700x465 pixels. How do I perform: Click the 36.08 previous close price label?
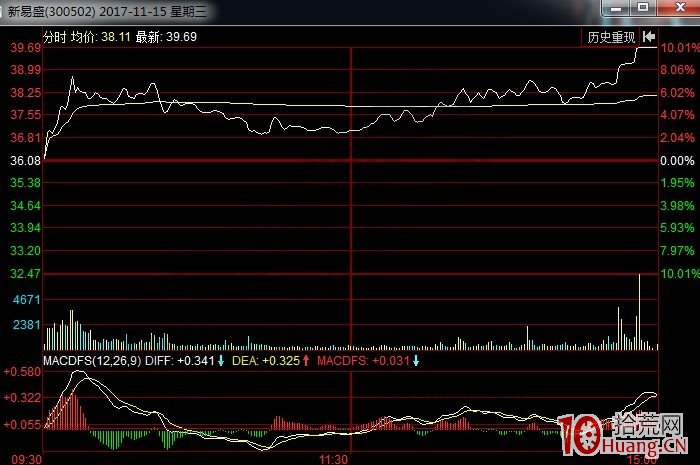click(25, 161)
